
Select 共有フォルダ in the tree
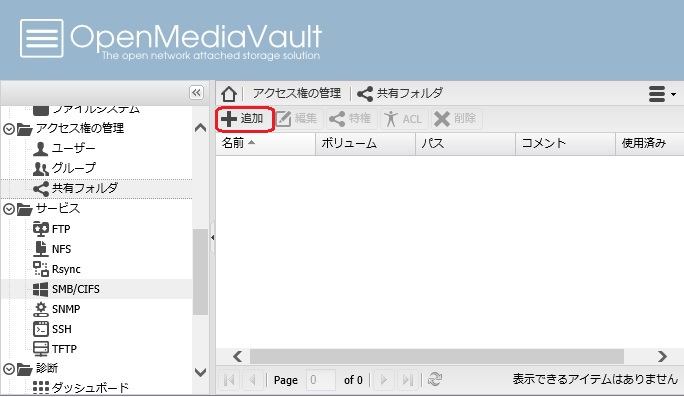point(85,188)
